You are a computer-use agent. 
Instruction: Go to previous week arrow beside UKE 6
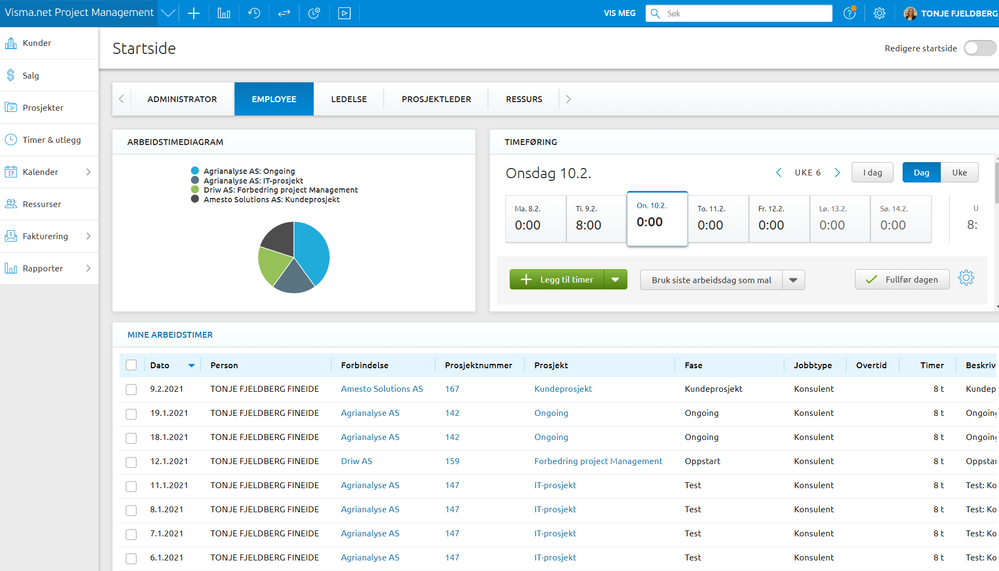tap(779, 173)
